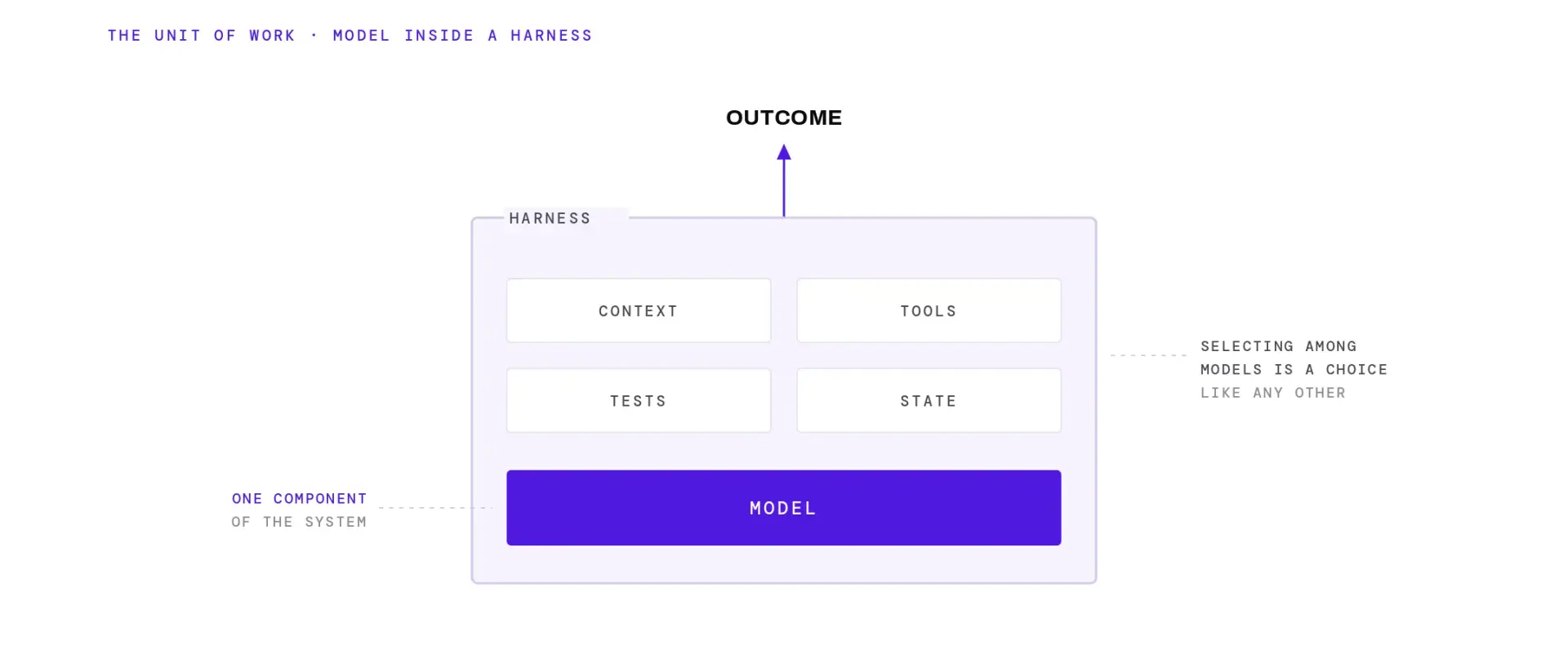Select the HARNESS label
The height and width of the screenshot is (650, 1568).
(550, 218)
